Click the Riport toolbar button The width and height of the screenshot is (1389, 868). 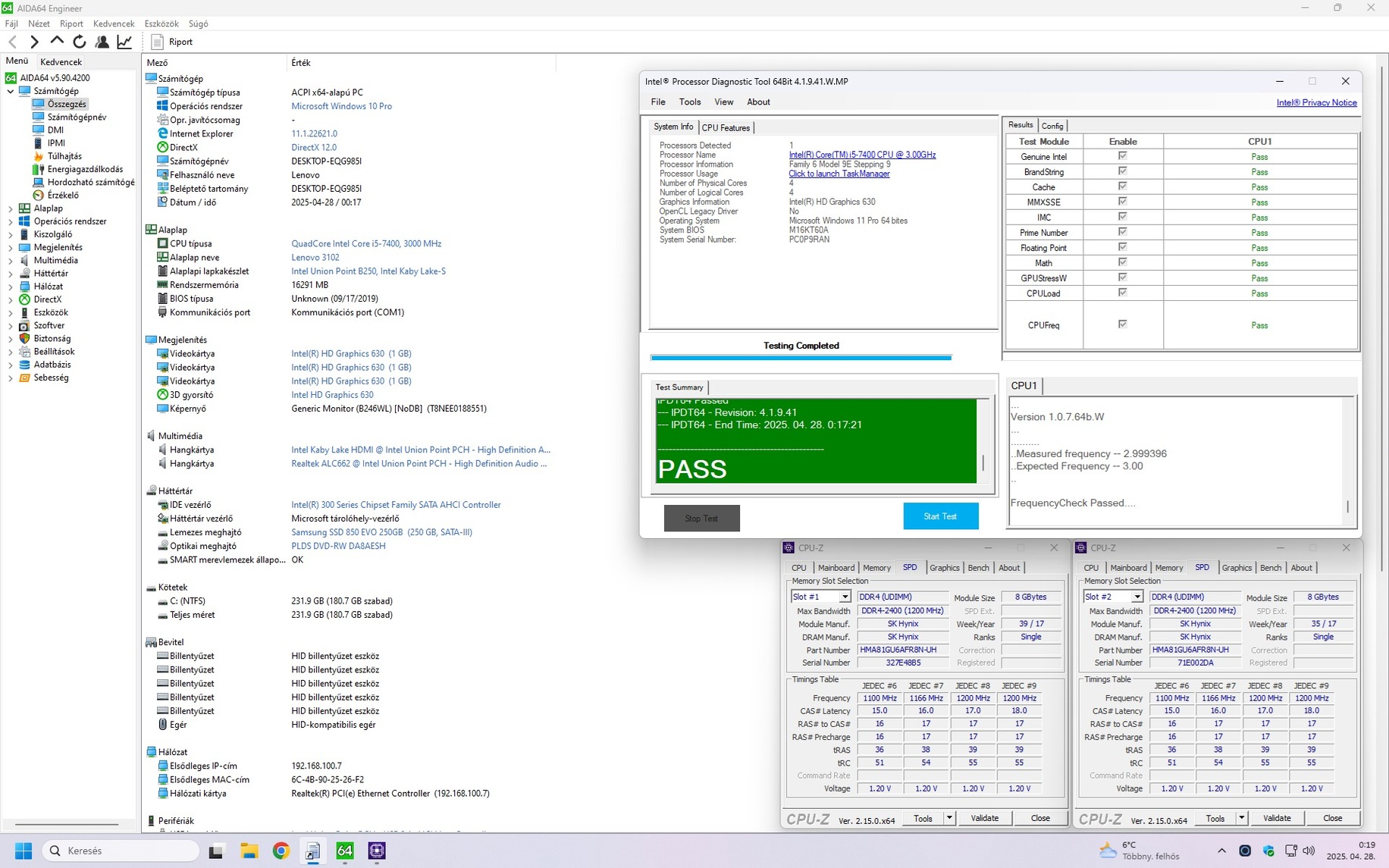pos(172,42)
